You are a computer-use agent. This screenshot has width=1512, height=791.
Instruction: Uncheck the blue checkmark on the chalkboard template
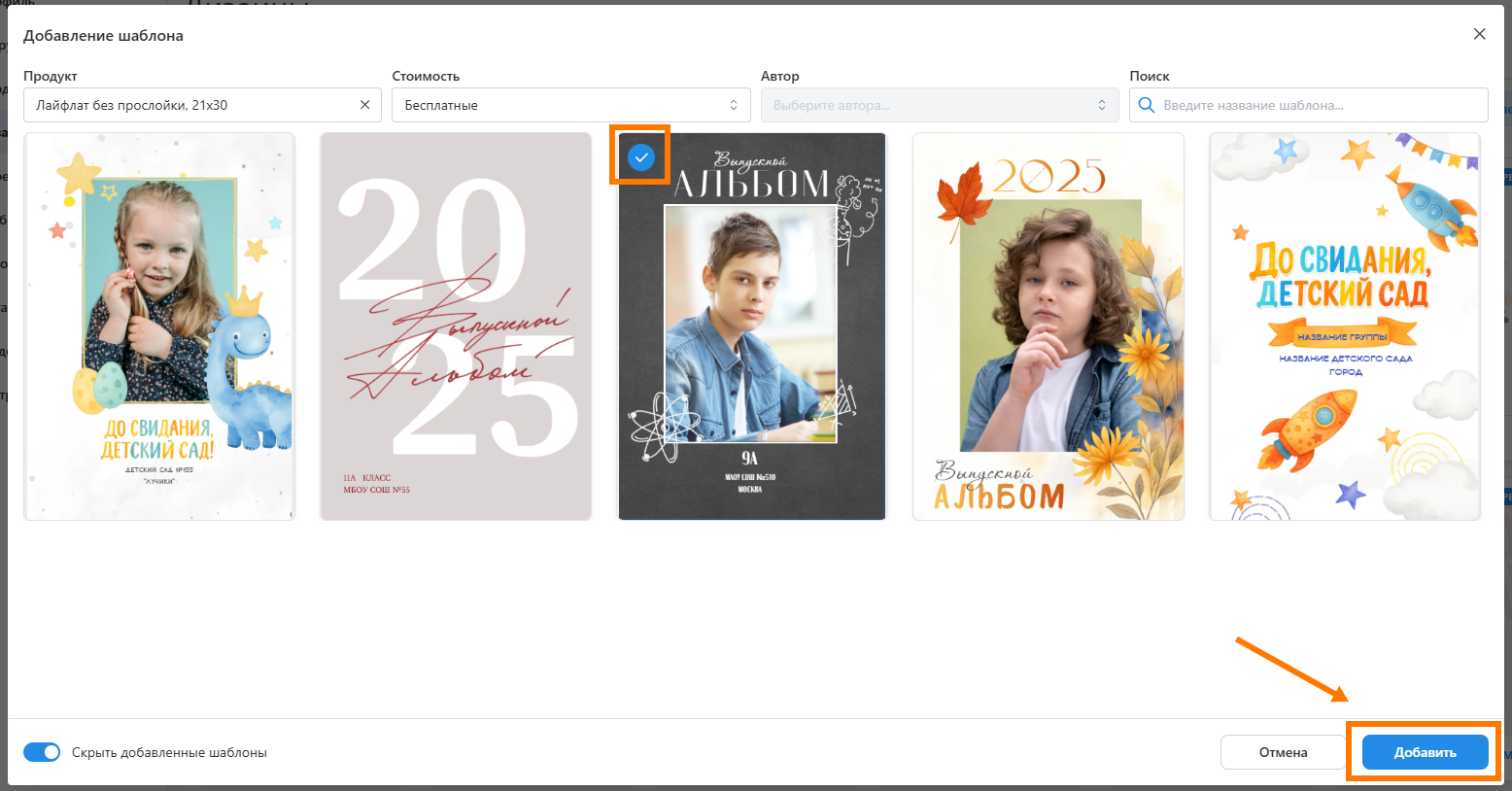point(640,156)
